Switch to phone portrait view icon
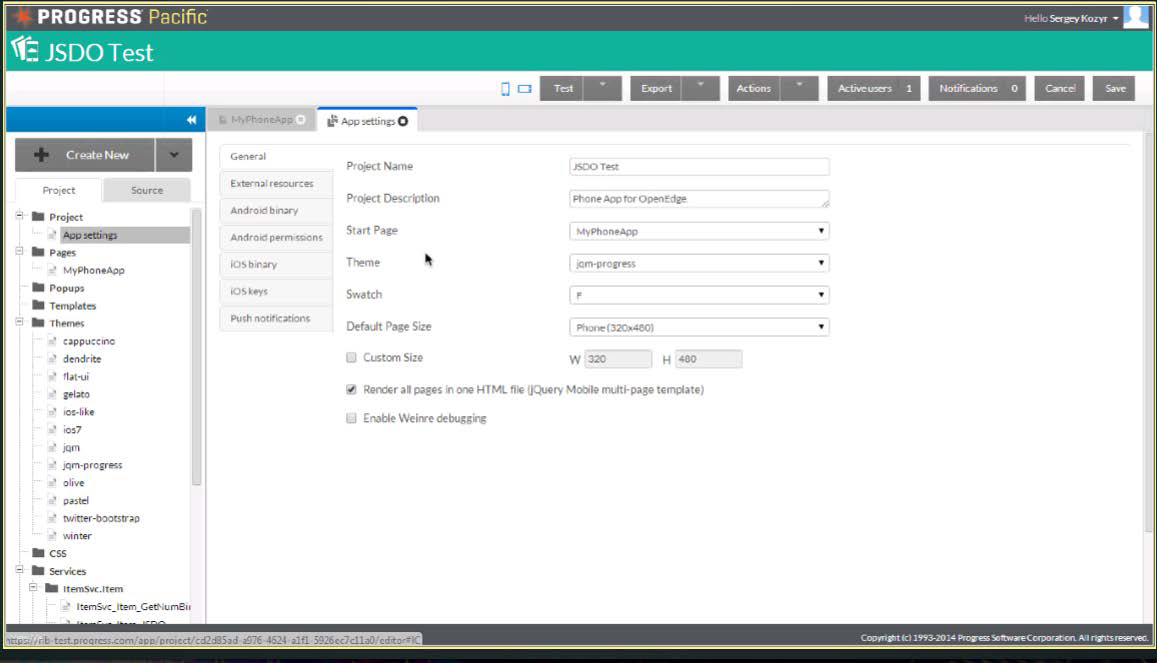This screenshot has width=1157, height=663. [505, 89]
